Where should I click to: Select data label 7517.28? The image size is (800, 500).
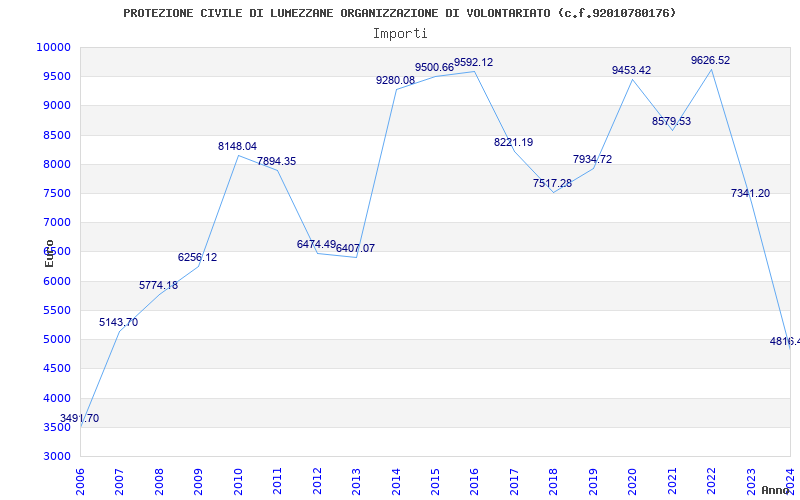pyautogui.click(x=553, y=183)
